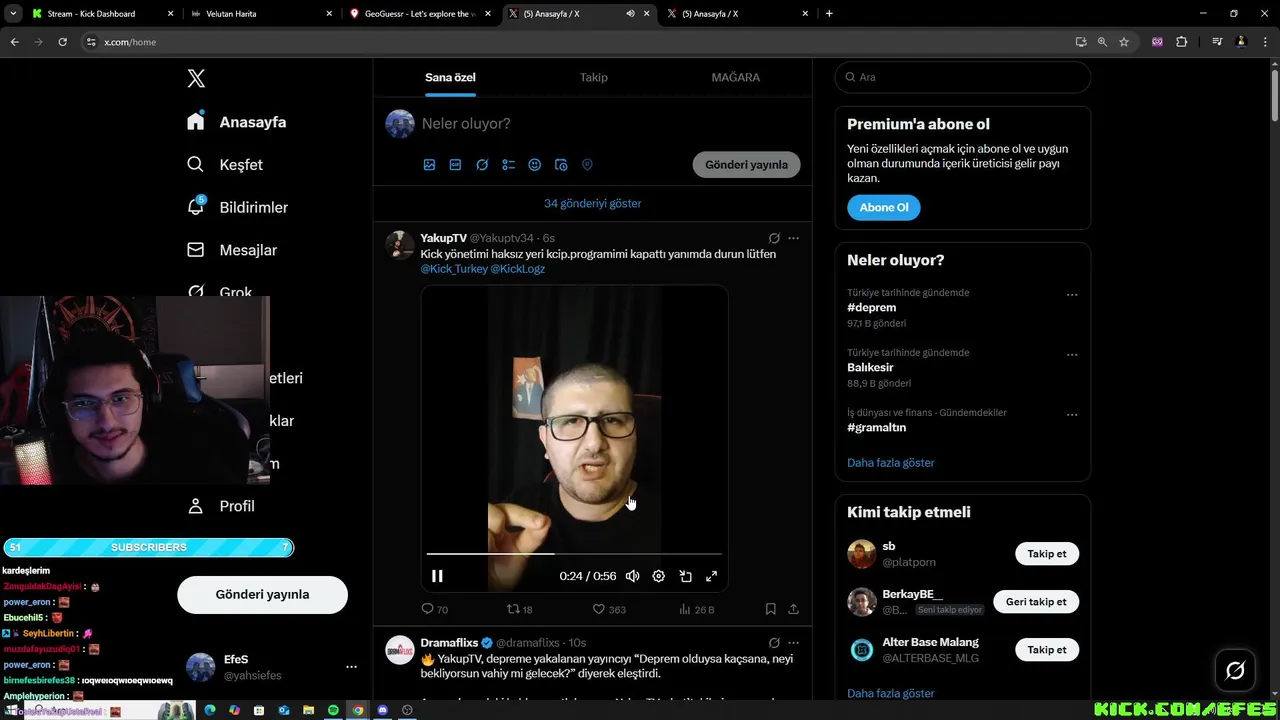The image size is (1280, 720).
Task: Add a poll to the post
Action: (x=508, y=165)
